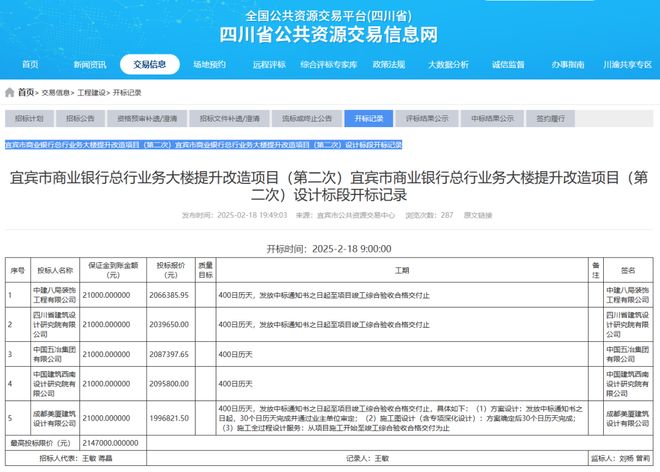Go to 政策法规 section
This screenshot has height=472, width=660.
389,64
